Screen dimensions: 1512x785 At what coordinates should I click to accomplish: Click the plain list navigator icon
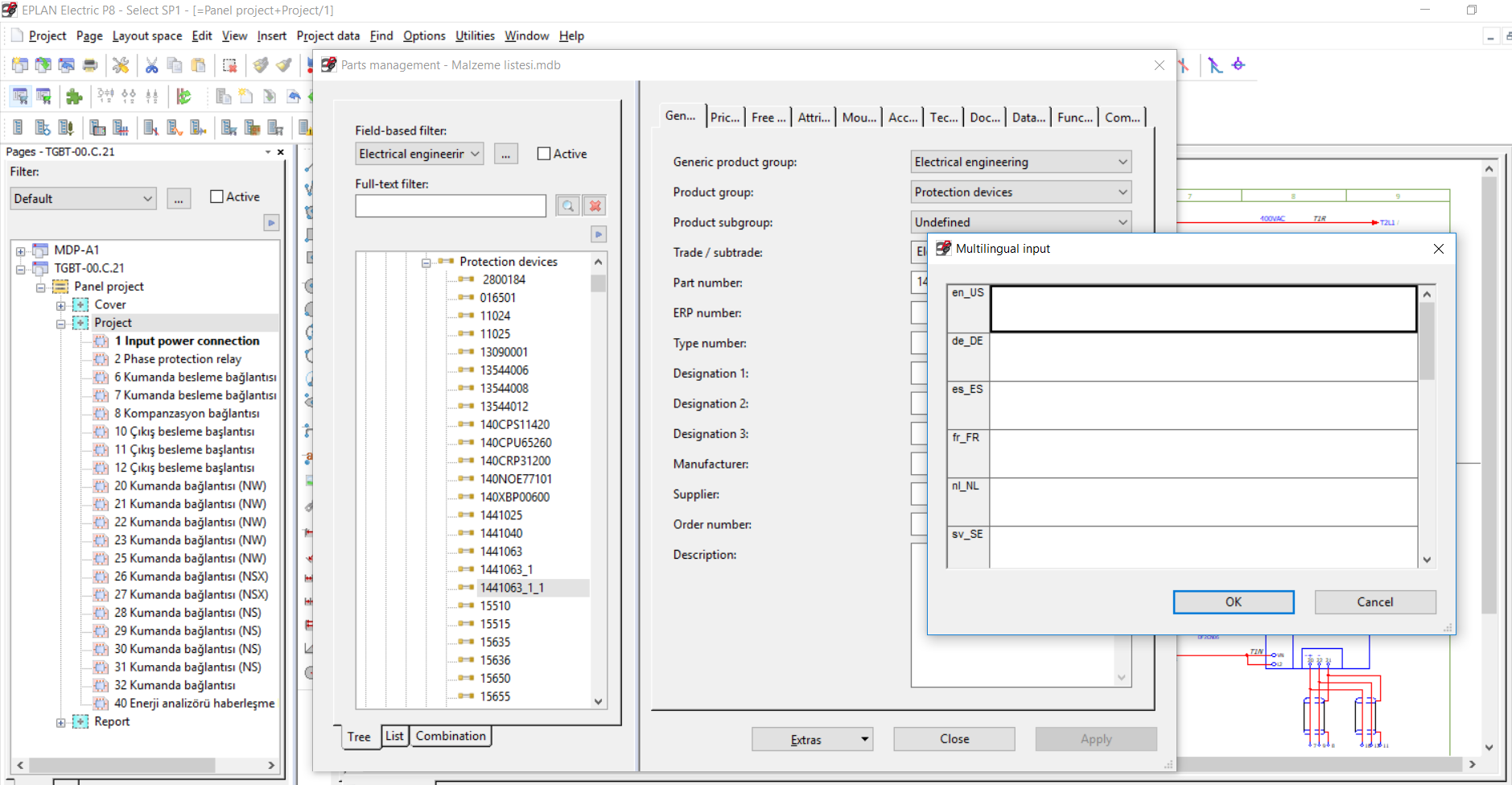coord(19,127)
